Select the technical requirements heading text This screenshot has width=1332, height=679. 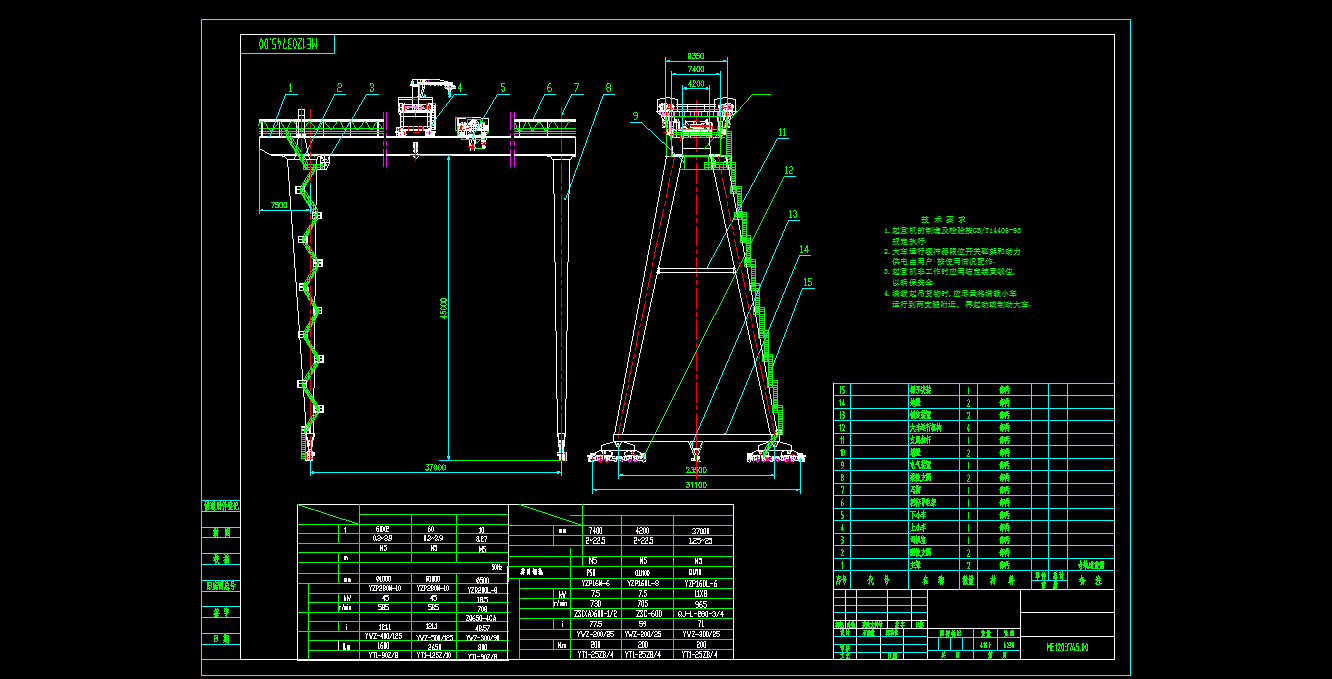[x=942, y=219]
